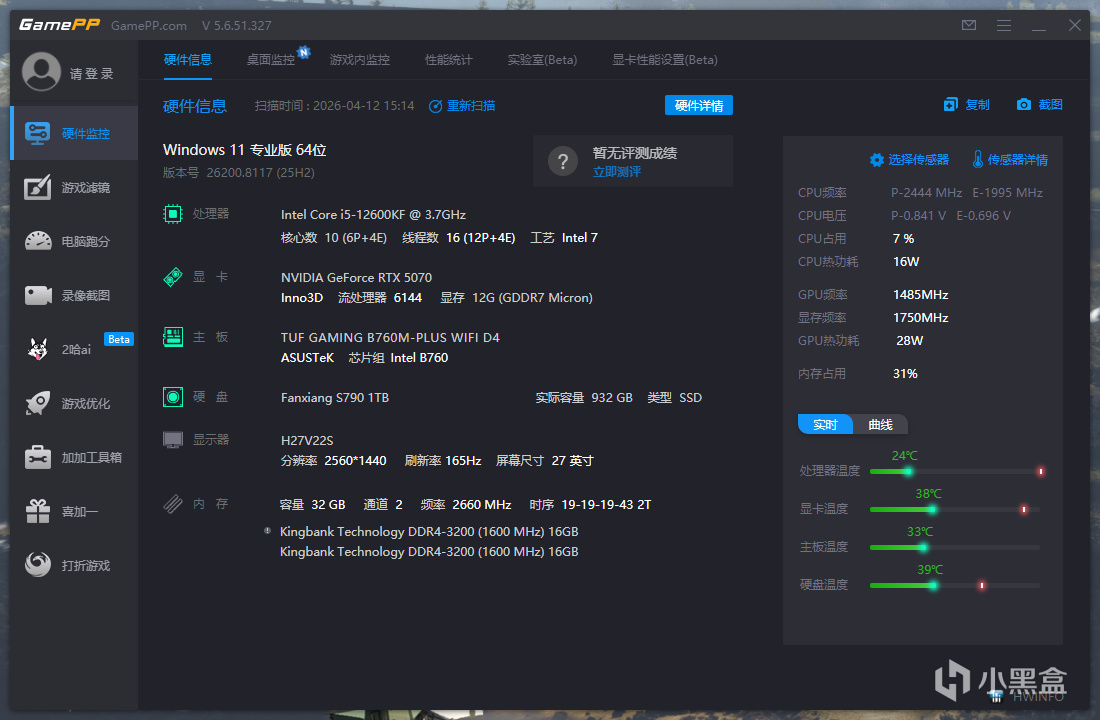The height and width of the screenshot is (720, 1100).
Task: Click first Kingbank Technology DDR4-3200 row
Action: 429,532
